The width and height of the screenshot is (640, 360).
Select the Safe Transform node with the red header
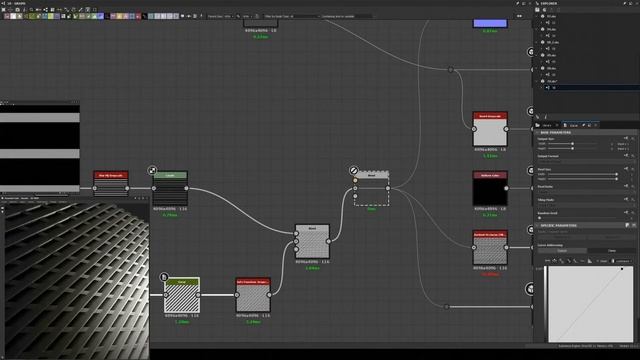253,295
